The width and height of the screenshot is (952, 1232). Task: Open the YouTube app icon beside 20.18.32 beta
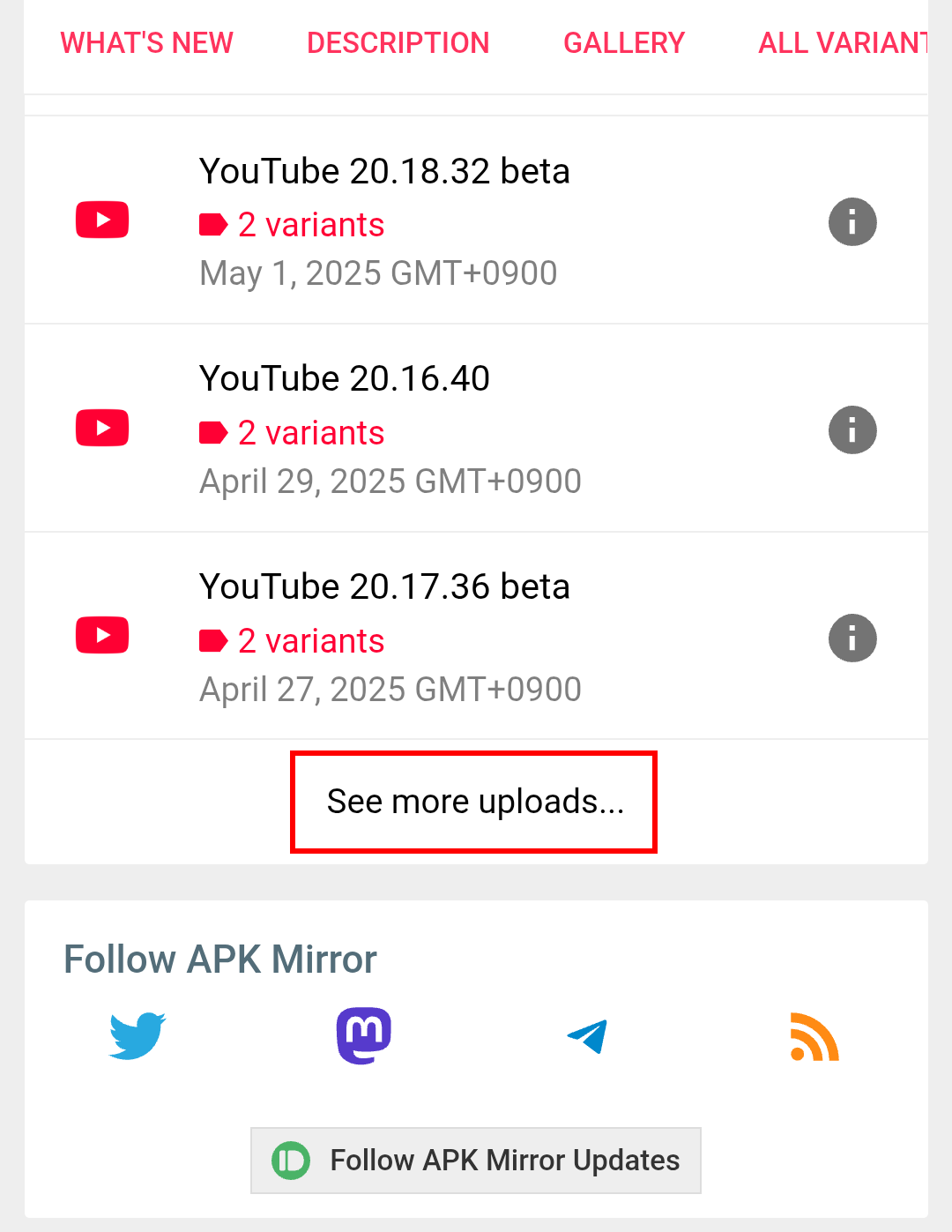[101, 220]
